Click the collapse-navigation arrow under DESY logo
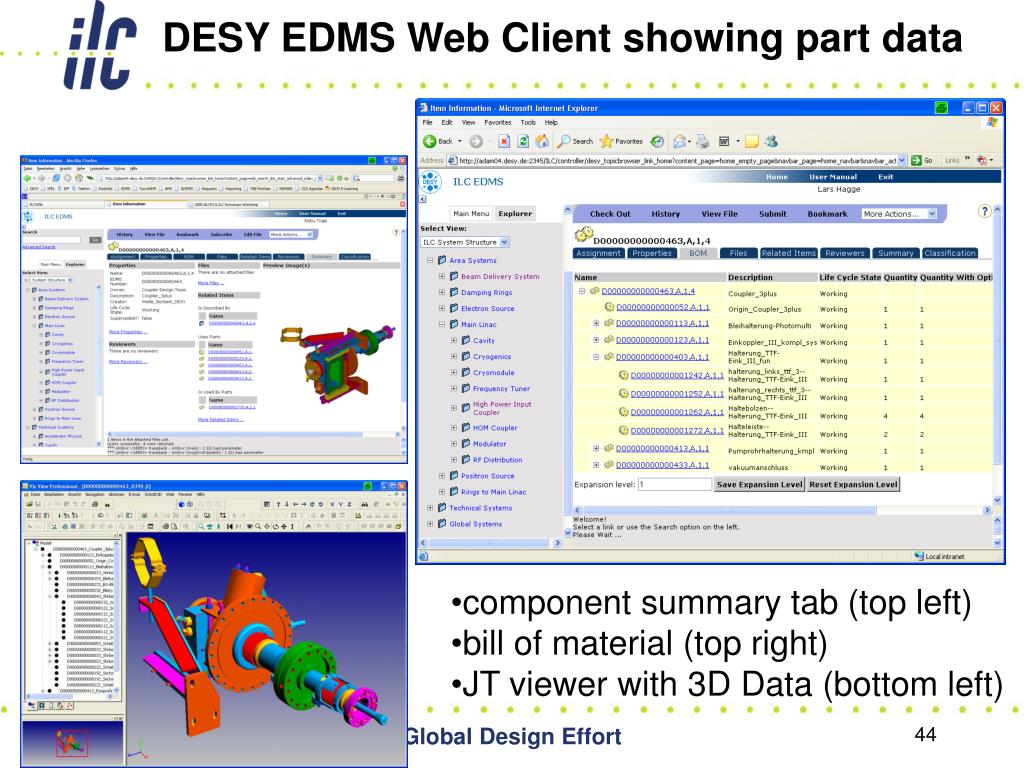 [x=423, y=199]
